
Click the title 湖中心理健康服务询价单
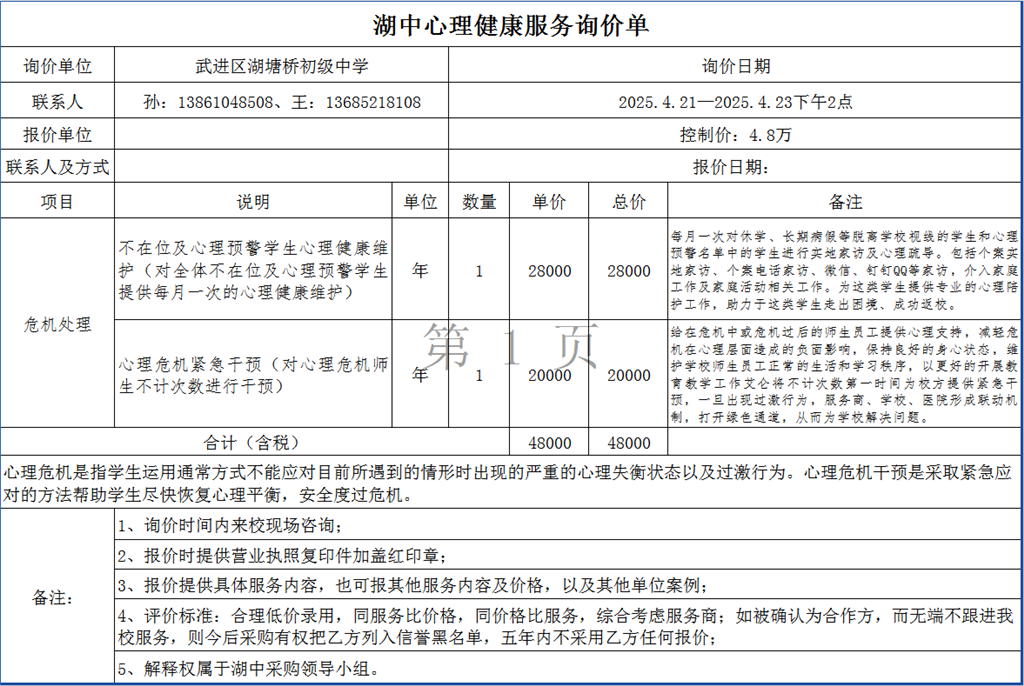click(x=511, y=25)
